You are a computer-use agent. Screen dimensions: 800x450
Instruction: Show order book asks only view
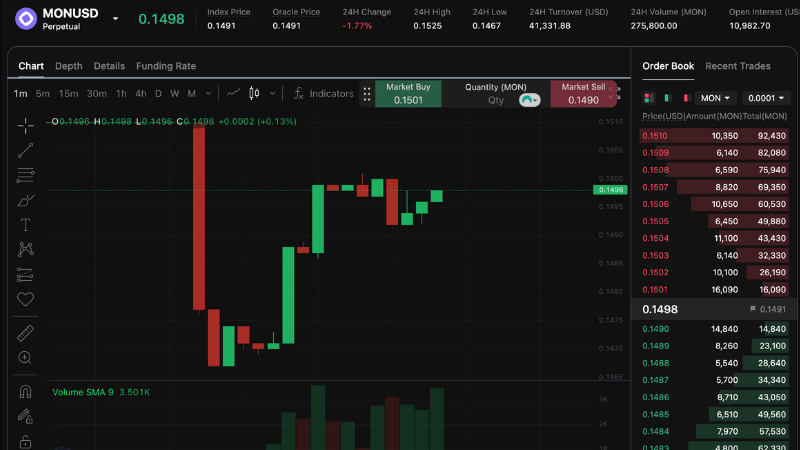[685, 98]
